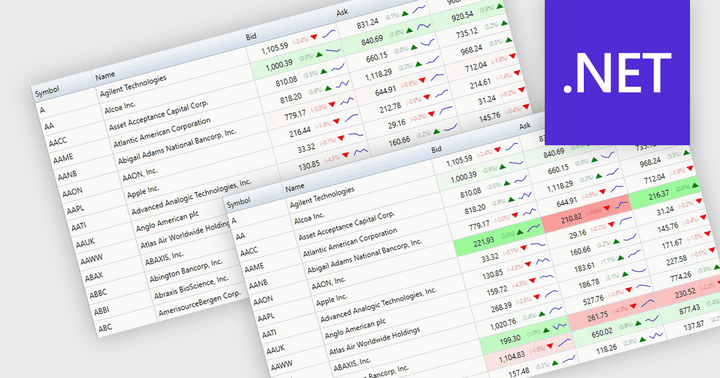The width and height of the screenshot is (720, 378).
Task: Click the green up arrow beside 1,020.76
Action: [542, 314]
